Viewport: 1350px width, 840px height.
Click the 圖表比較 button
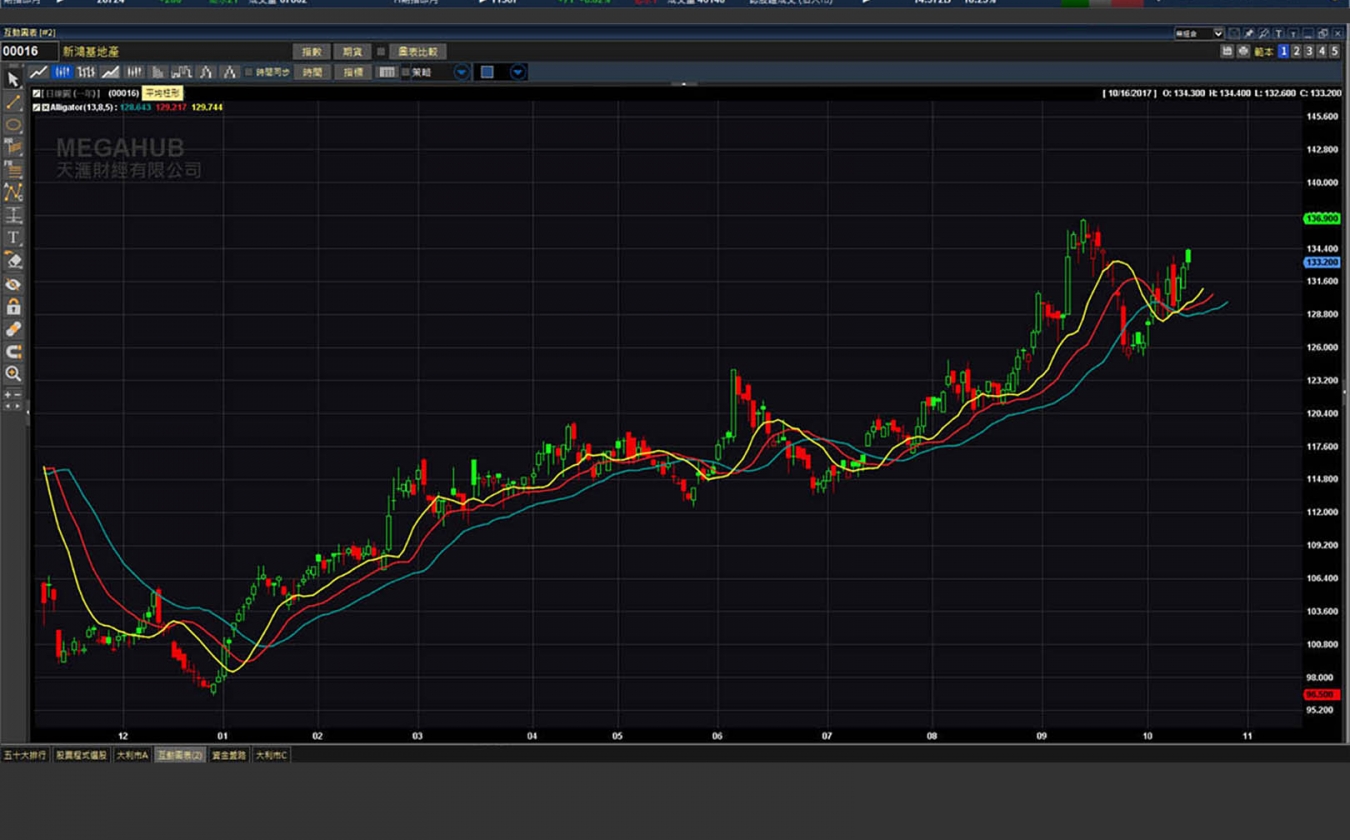coord(418,51)
